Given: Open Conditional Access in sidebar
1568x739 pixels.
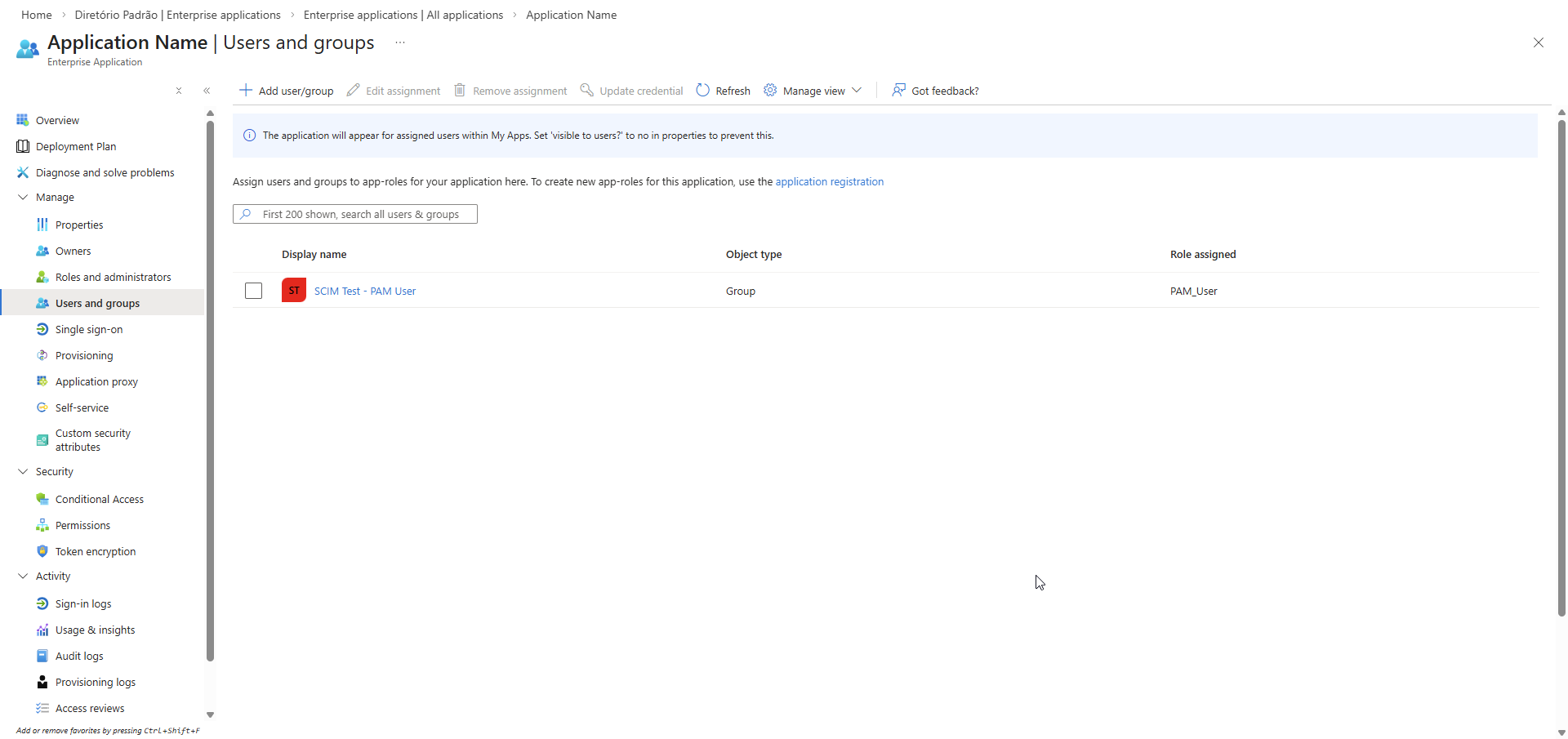Looking at the screenshot, I should click(99, 499).
